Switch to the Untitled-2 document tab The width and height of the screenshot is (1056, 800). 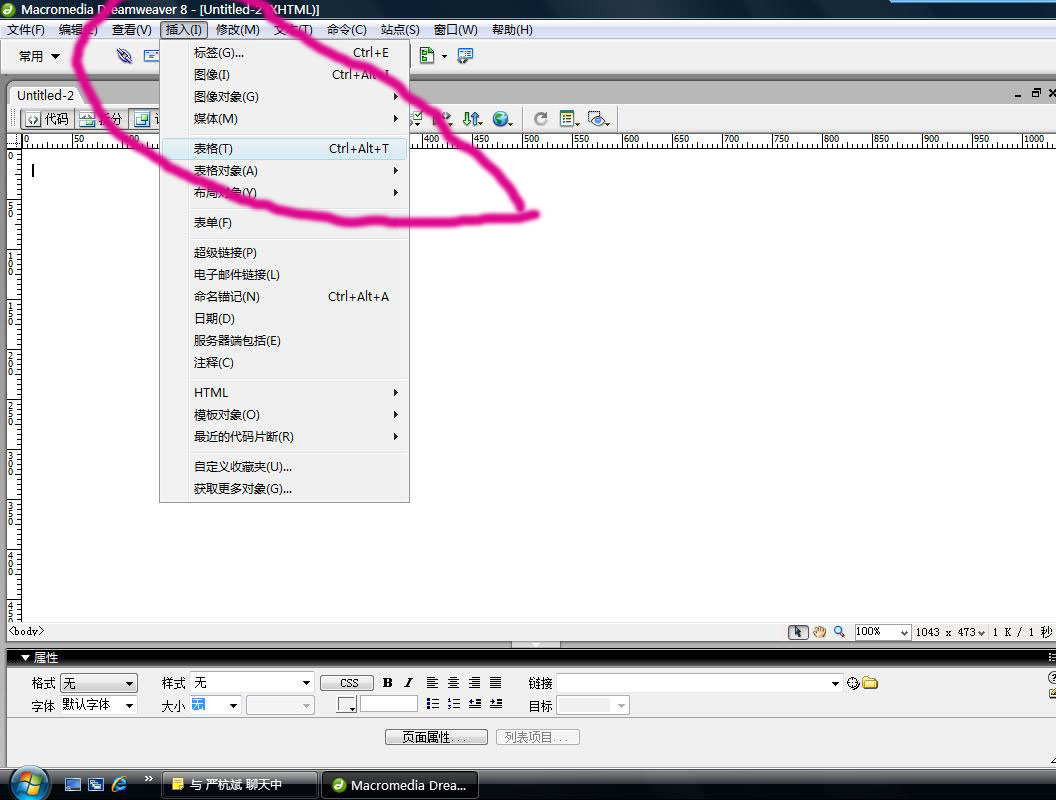[46, 96]
